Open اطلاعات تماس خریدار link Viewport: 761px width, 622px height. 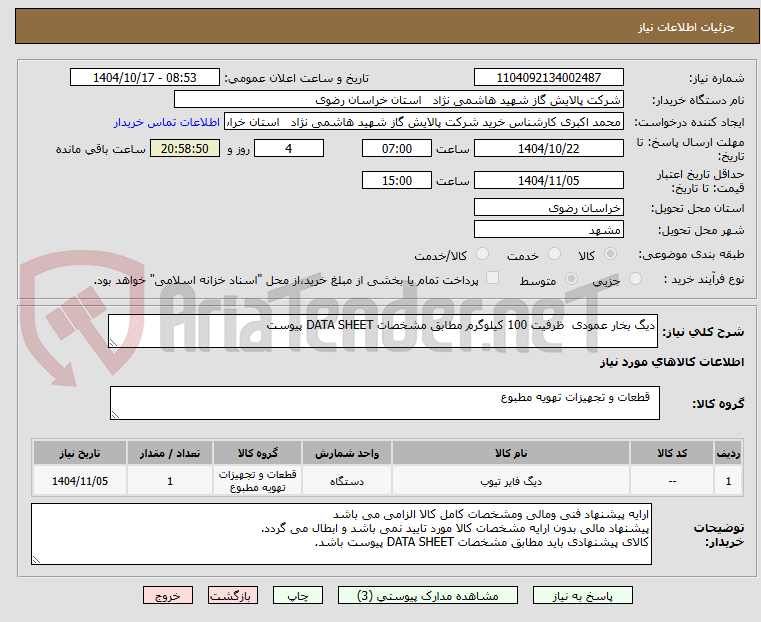tap(167, 122)
